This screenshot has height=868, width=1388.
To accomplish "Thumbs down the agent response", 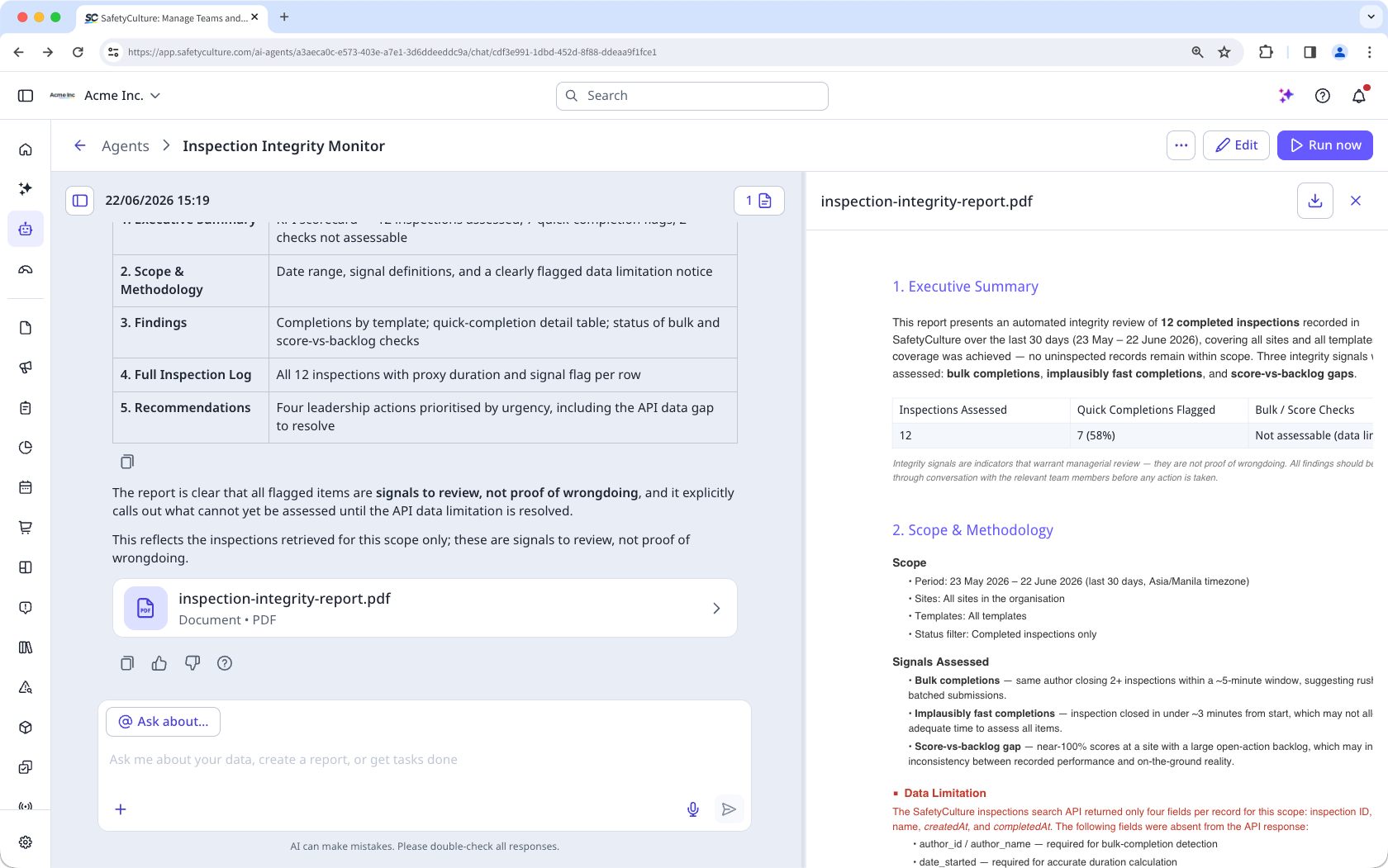I will [x=193, y=663].
